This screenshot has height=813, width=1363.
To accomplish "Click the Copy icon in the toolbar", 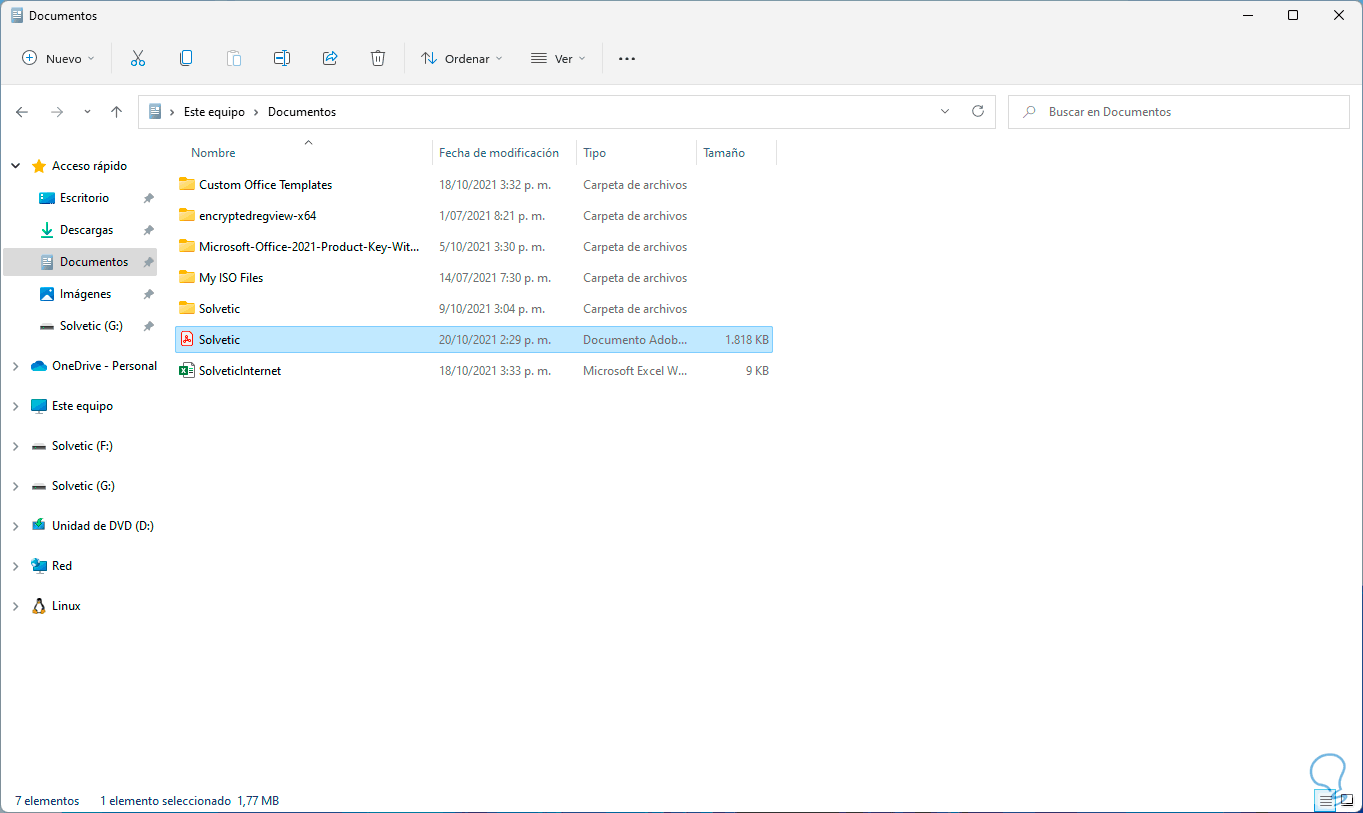I will [186, 59].
